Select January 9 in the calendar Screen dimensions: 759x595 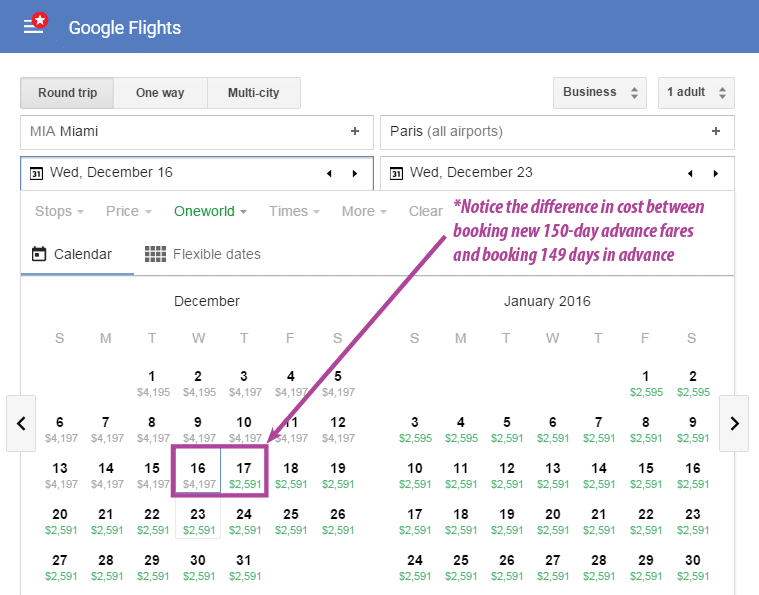tap(693, 429)
